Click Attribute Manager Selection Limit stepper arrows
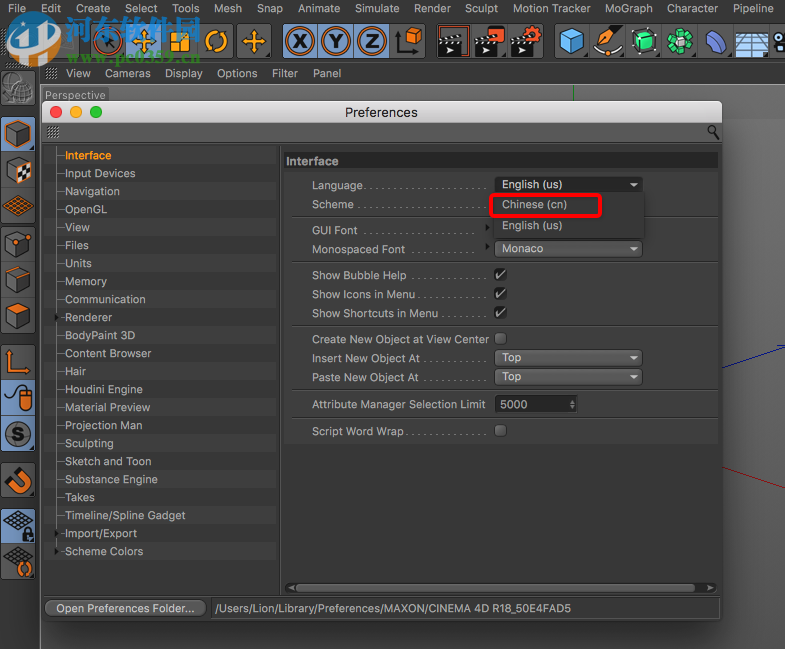Screen dimensions: 785x649 (x=572, y=404)
